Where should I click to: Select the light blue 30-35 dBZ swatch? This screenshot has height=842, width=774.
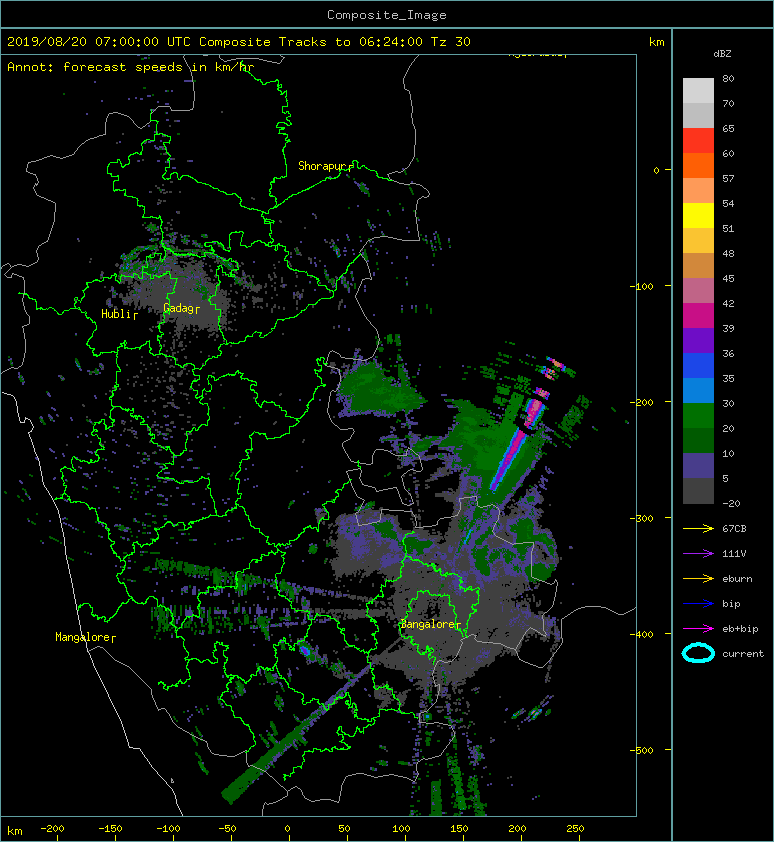pyautogui.click(x=698, y=391)
